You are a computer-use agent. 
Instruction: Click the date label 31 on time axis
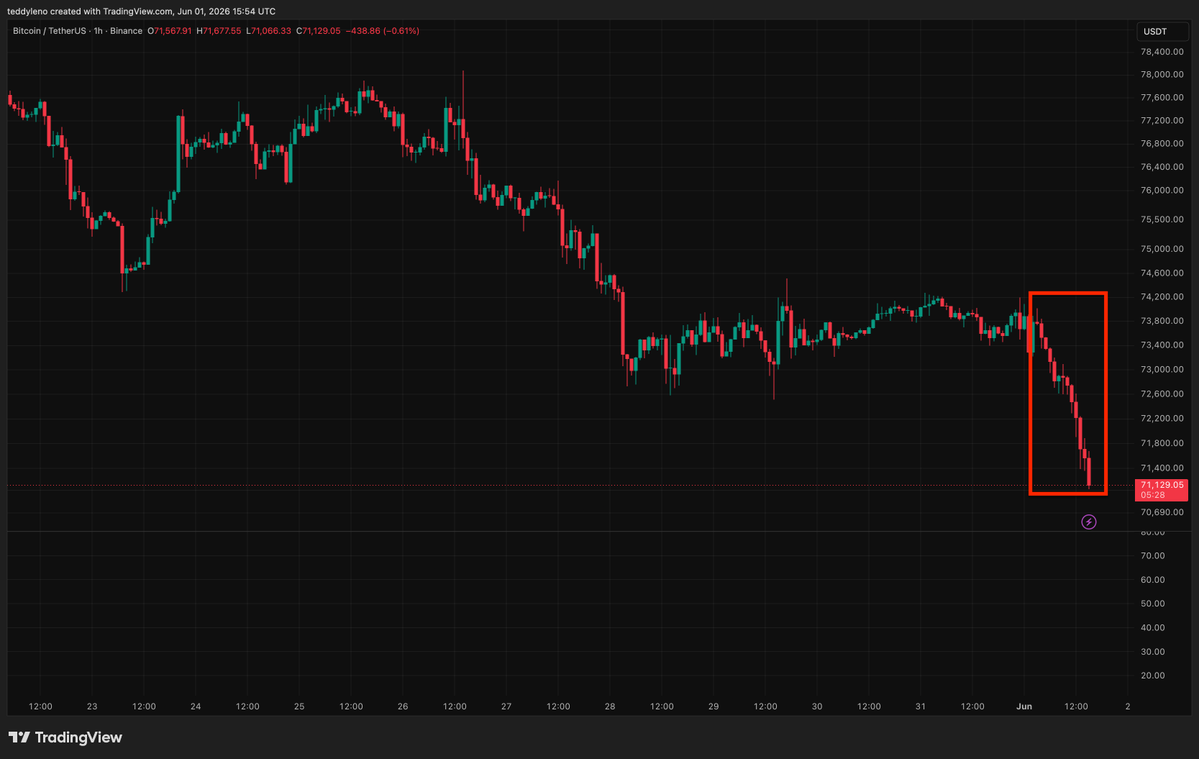(x=921, y=707)
